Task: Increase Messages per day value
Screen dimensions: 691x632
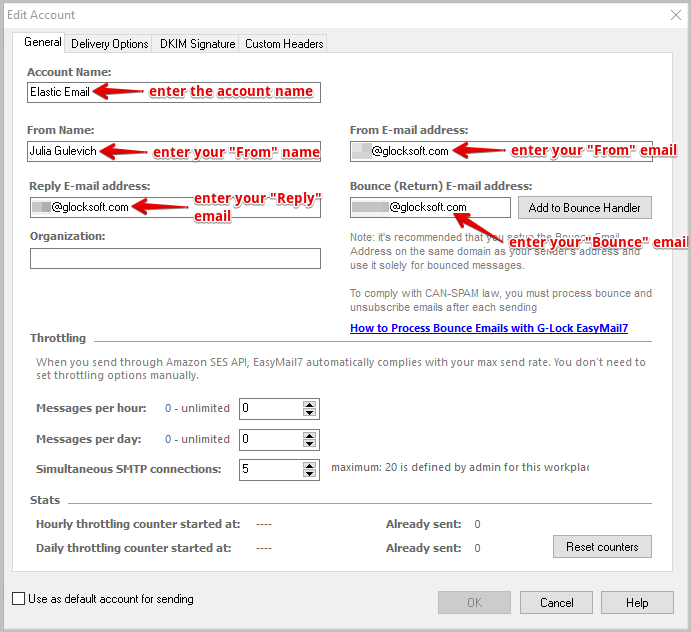Action: 309,435
